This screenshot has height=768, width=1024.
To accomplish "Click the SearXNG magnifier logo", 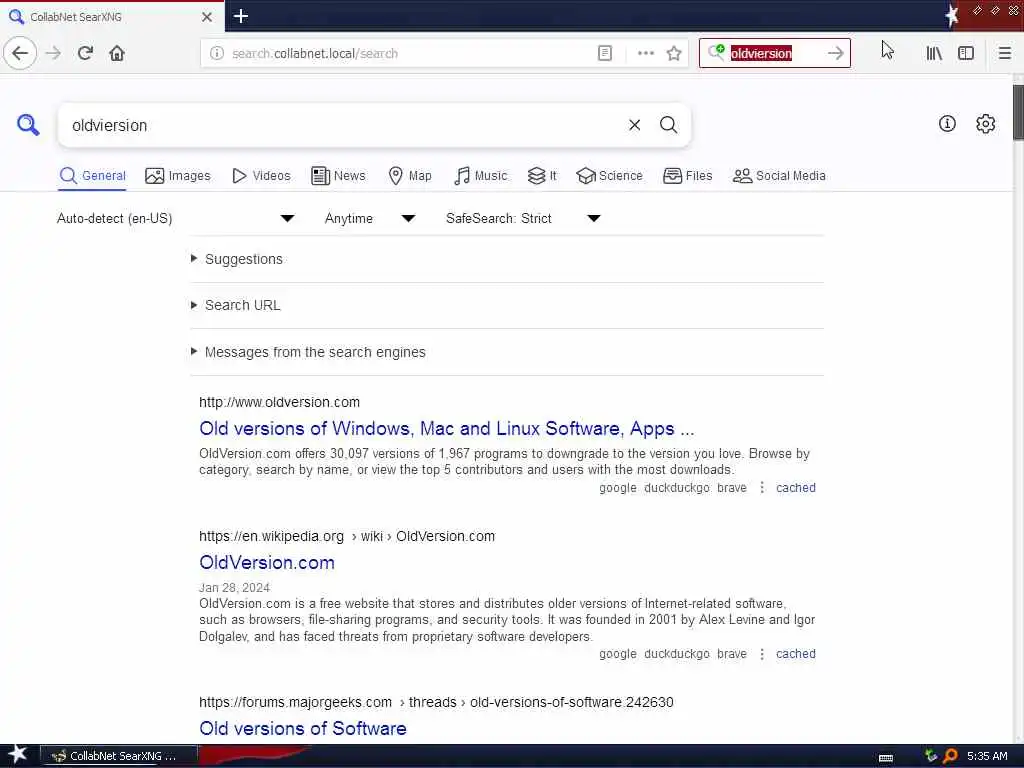I will (x=28, y=124).
